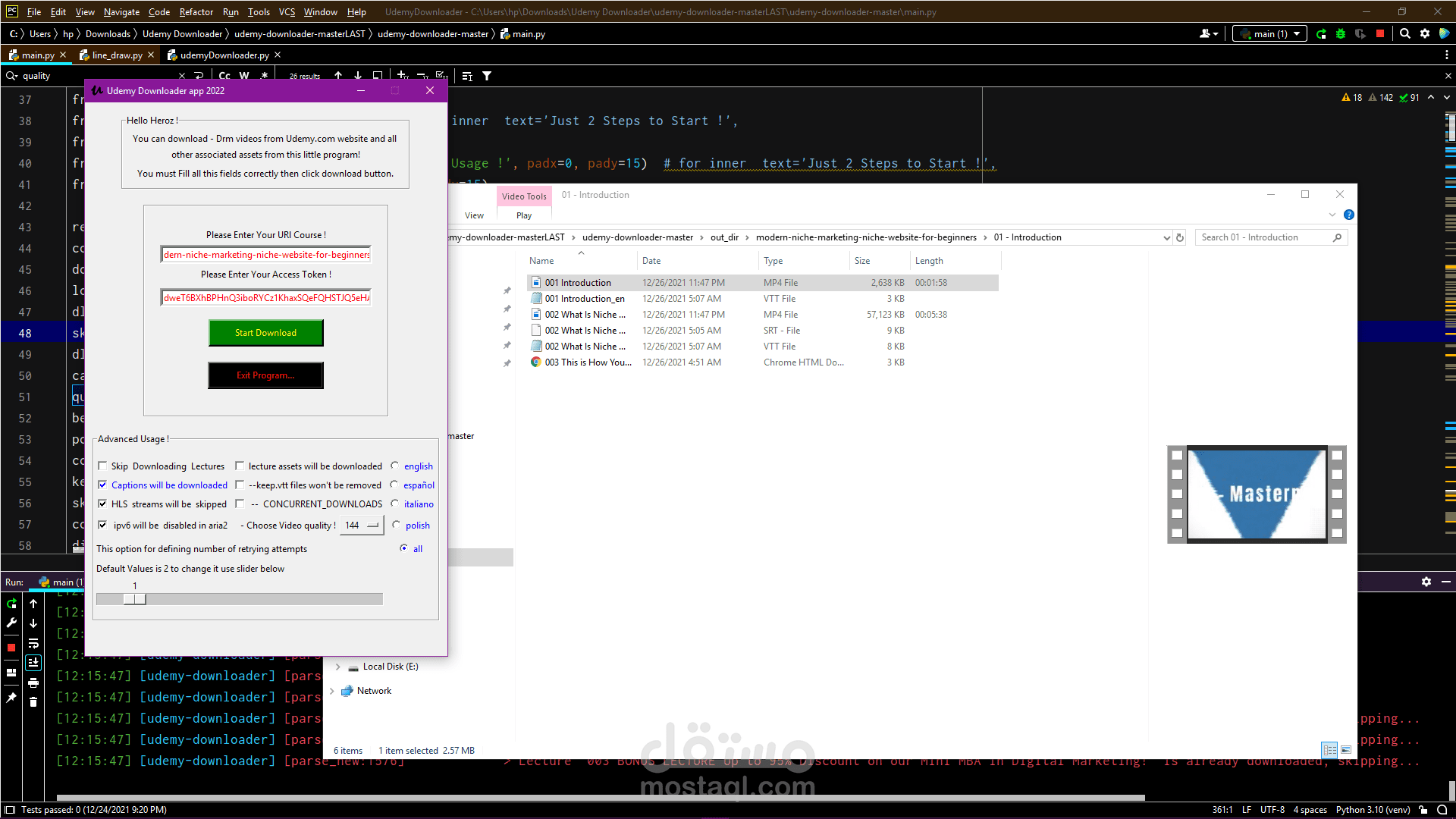
Task: Open main (1) run configuration dropdown
Action: (x=1270, y=34)
